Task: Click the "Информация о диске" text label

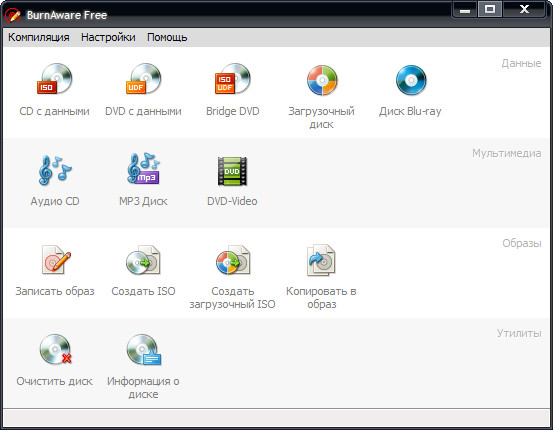Action: 143,388
